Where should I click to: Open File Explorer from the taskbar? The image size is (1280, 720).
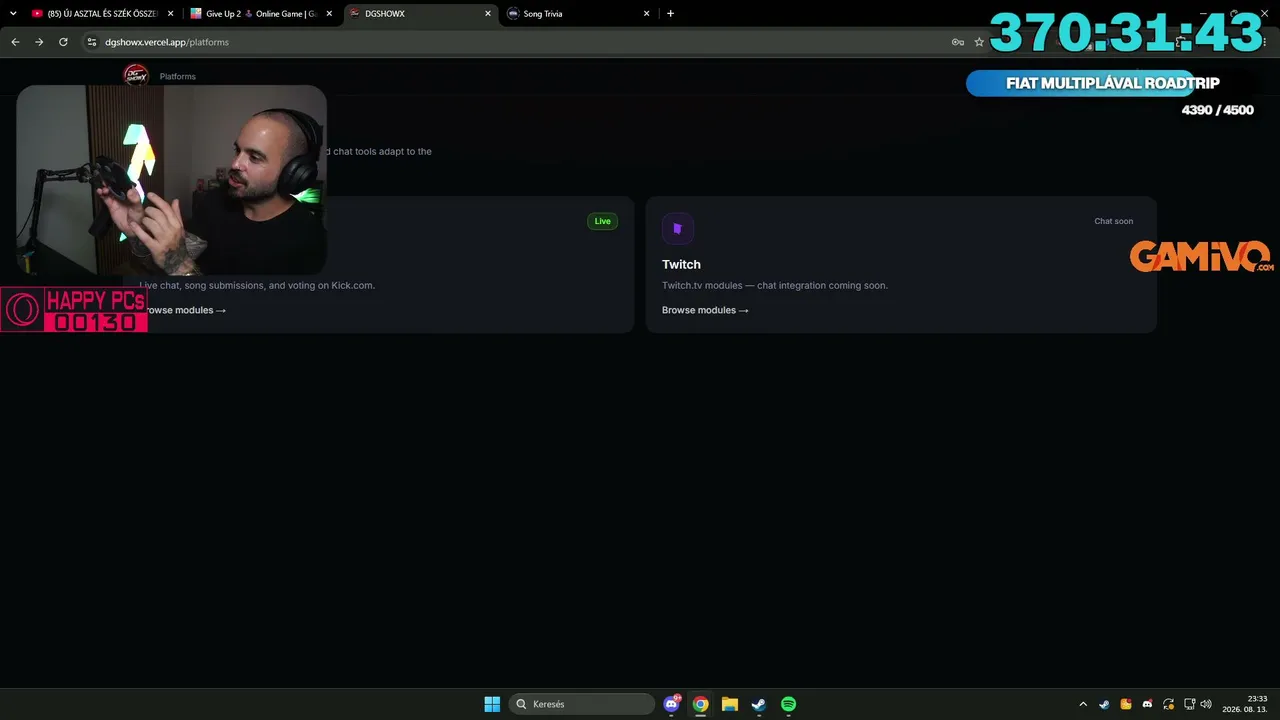click(730, 704)
